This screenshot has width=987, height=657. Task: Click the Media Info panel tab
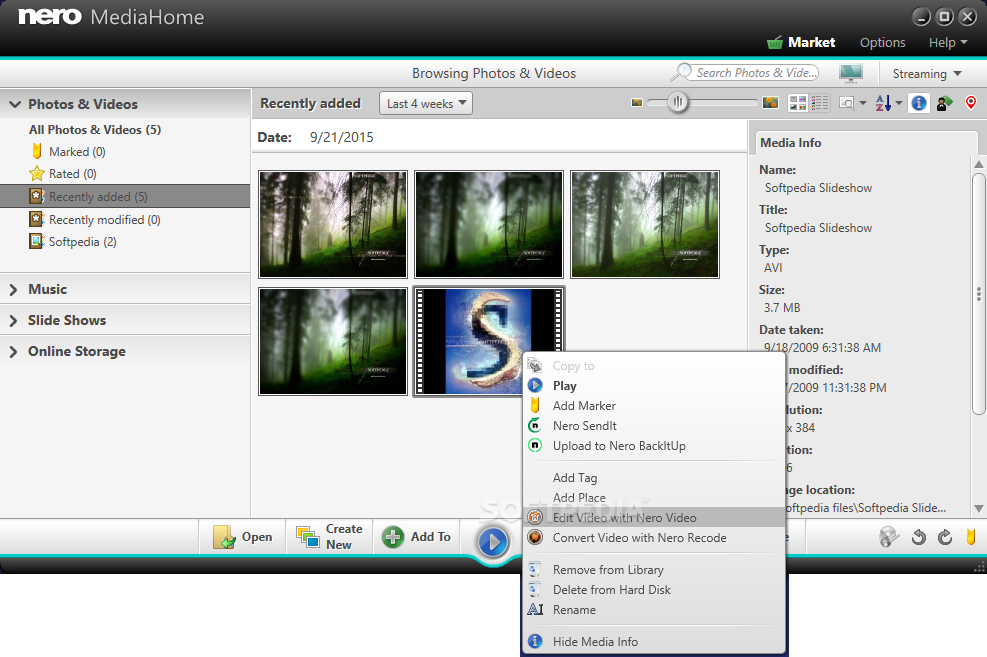791,143
